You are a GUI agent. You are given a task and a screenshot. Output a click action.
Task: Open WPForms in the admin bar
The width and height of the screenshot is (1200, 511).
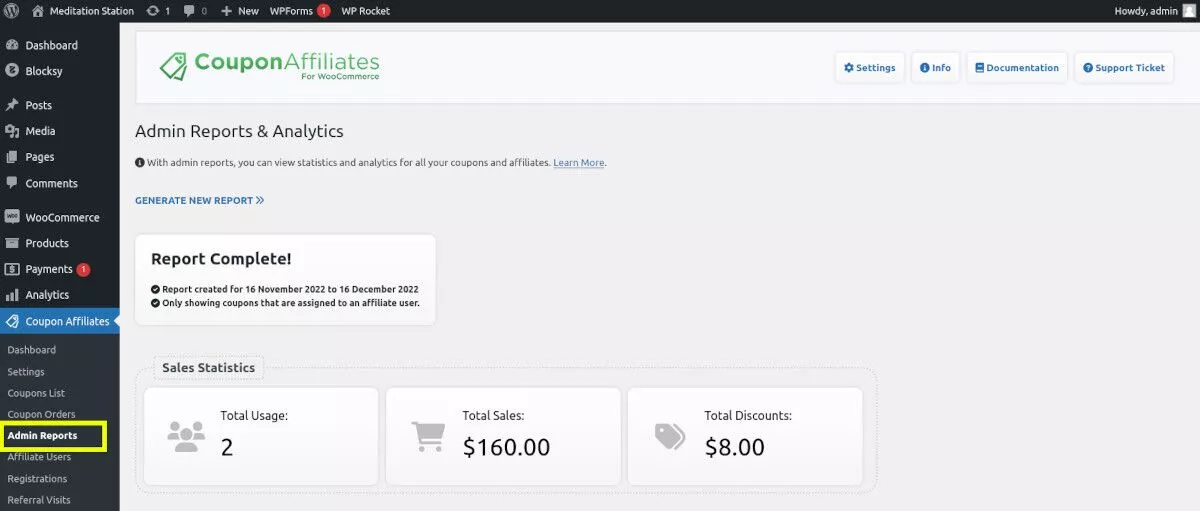pyautogui.click(x=291, y=11)
